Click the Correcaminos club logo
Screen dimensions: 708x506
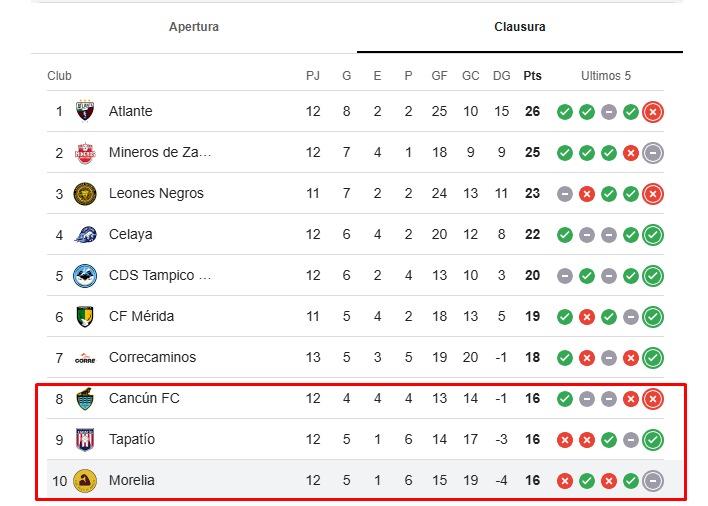coord(85,357)
